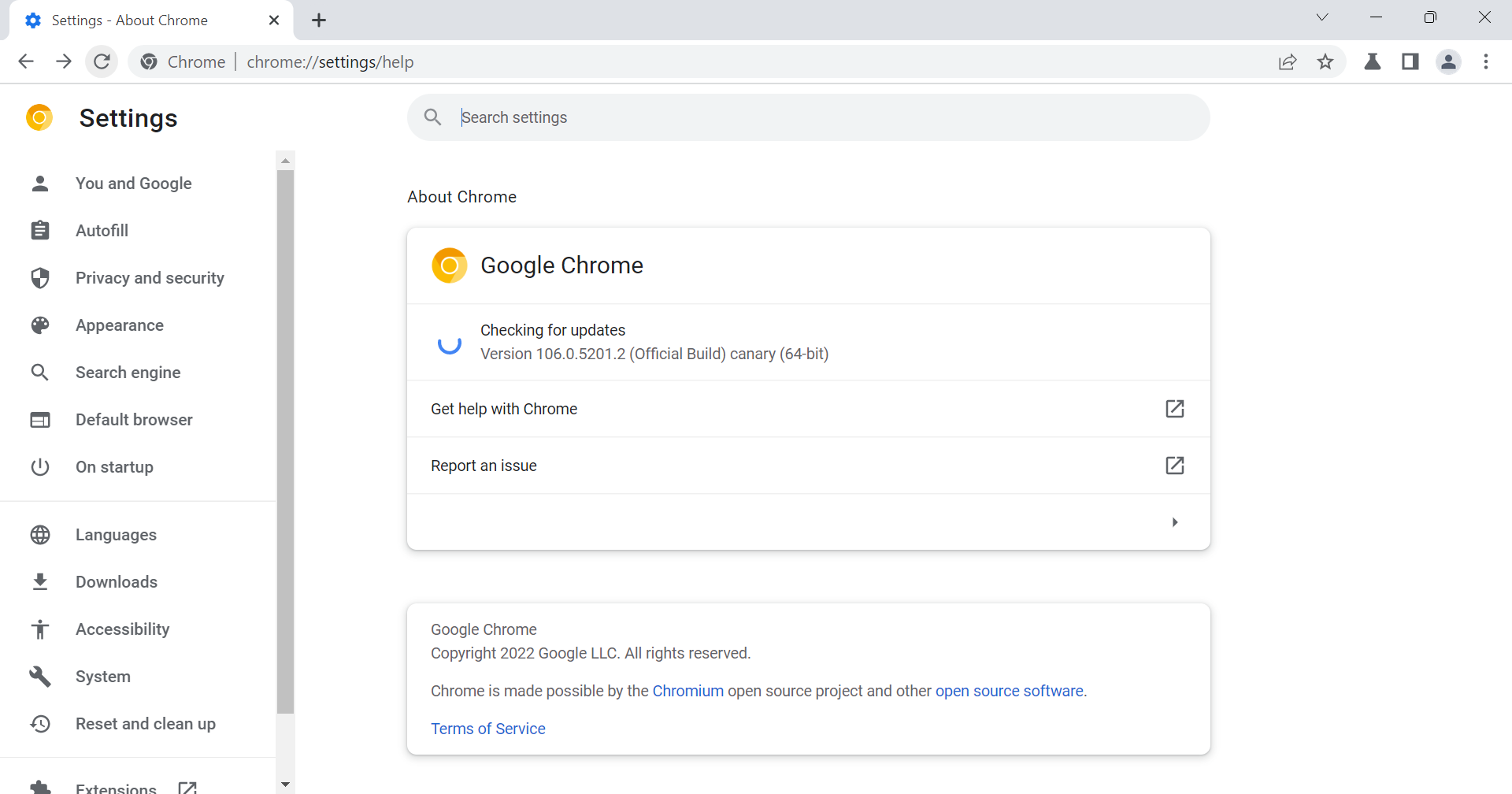This screenshot has height=794, width=1512.
Task: Open System settings
Action: pyautogui.click(x=103, y=677)
